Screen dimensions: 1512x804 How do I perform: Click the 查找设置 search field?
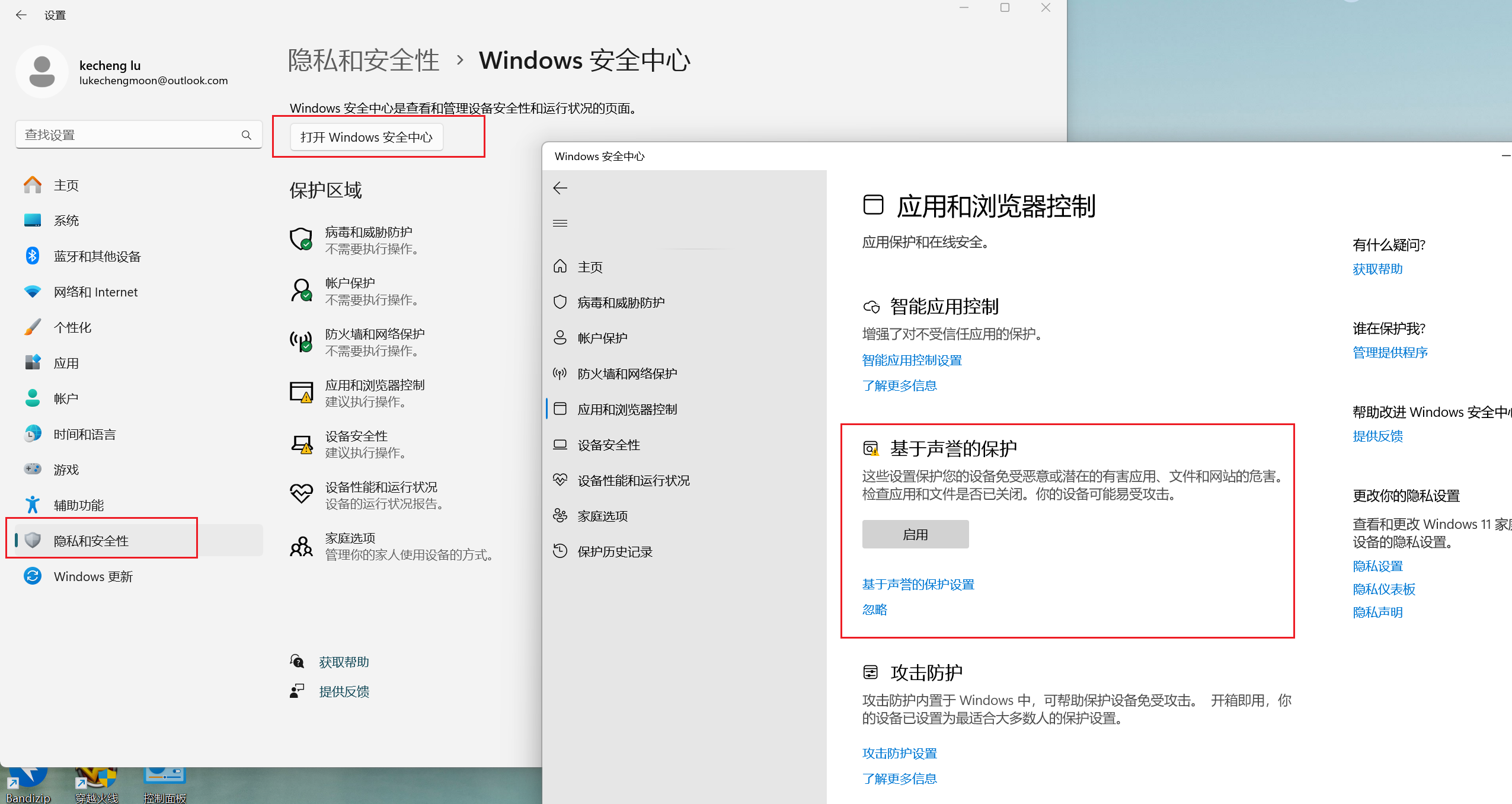130,135
